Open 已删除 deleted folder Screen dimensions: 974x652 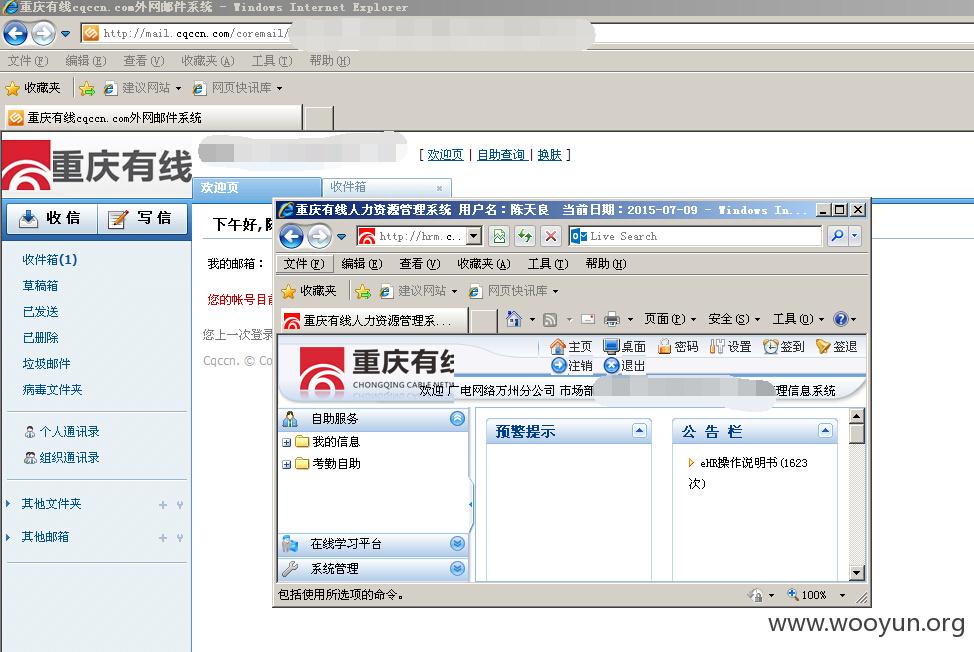pos(40,338)
